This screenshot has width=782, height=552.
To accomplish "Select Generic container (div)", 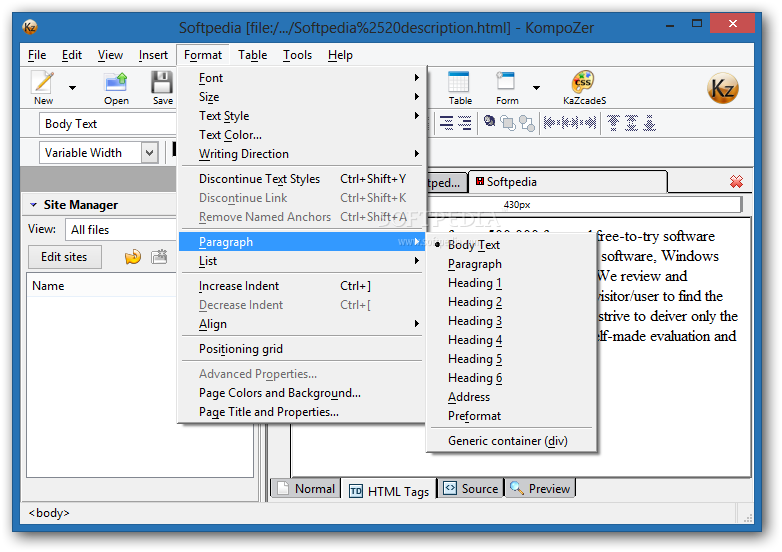I will click(511, 441).
